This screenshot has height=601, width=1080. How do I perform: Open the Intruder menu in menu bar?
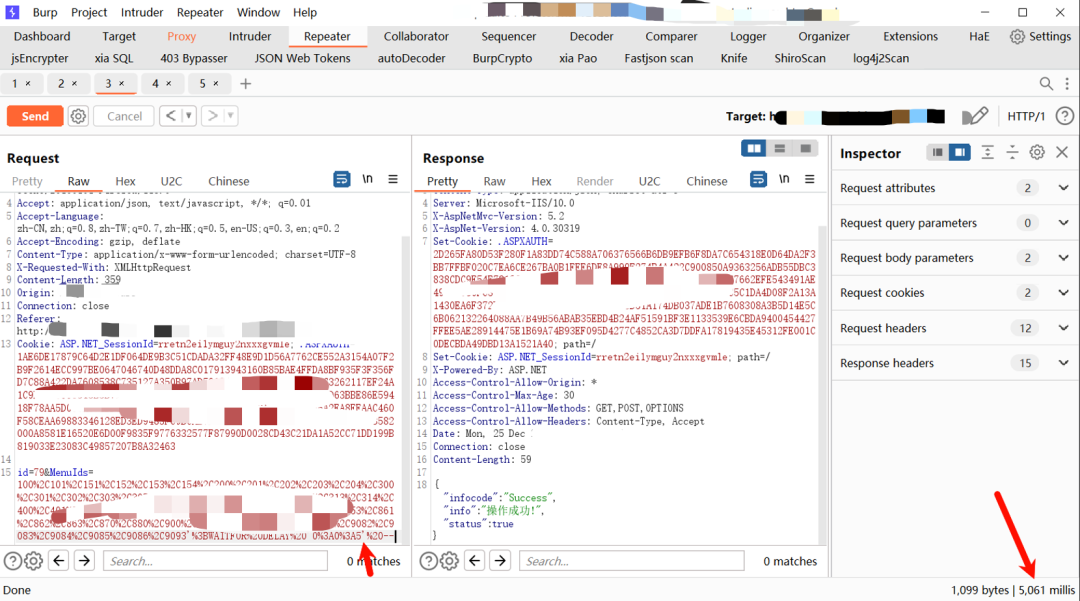coord(142,12)
